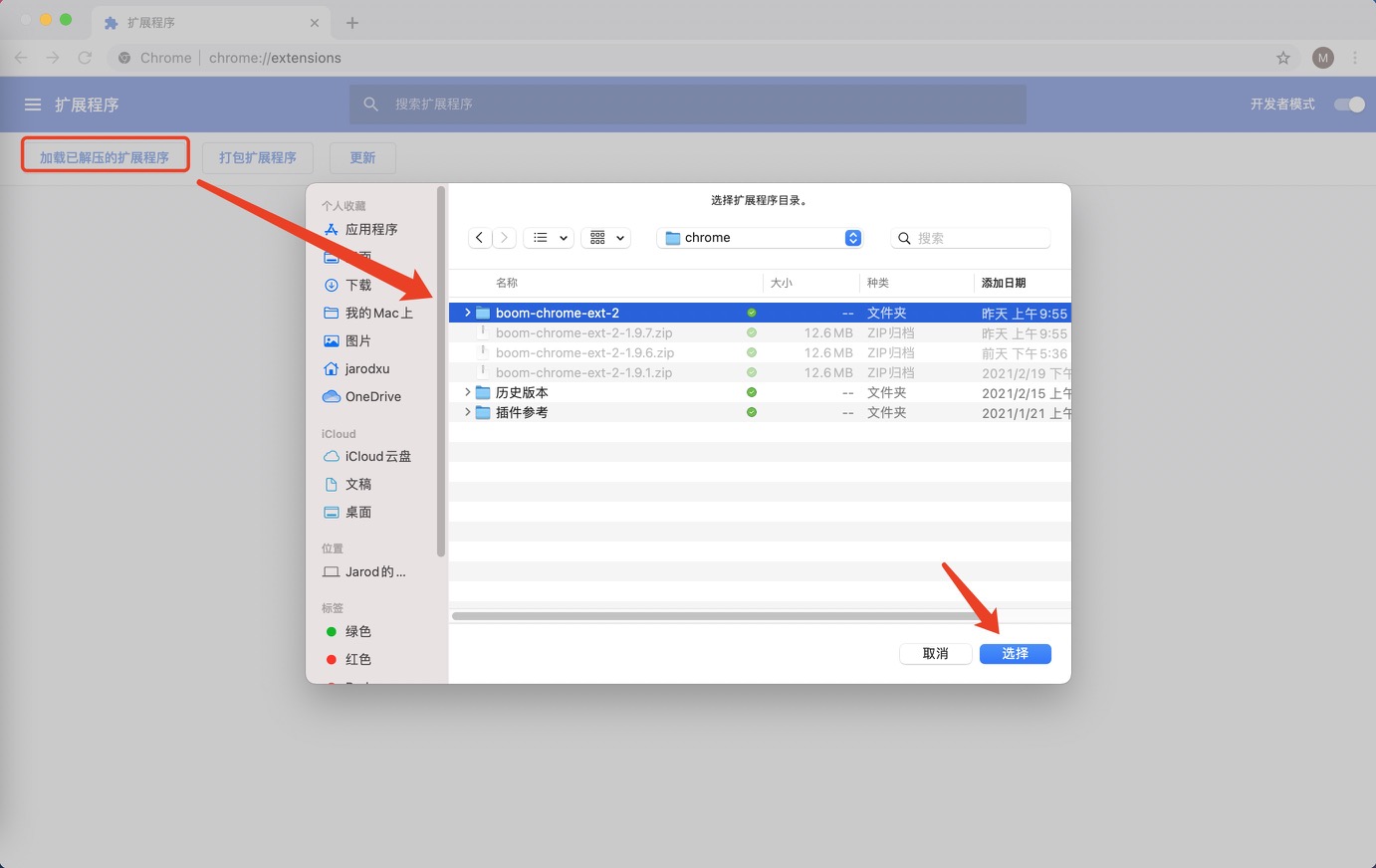Viewport: 1376px width, 868px height.
Task: Open 桌面 under iCloud in sidebar
Action: [348, 512]
